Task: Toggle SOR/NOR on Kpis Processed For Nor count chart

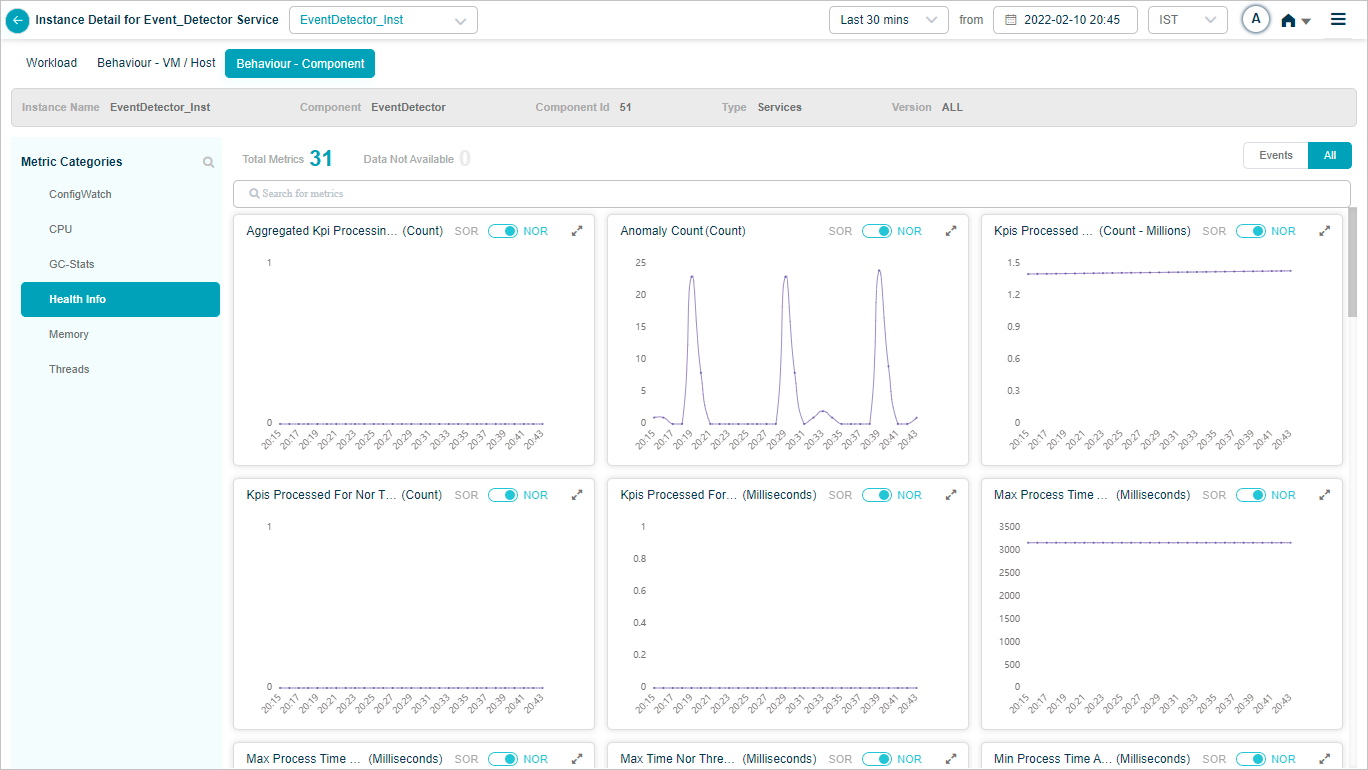Action: (x=503, y=495)
